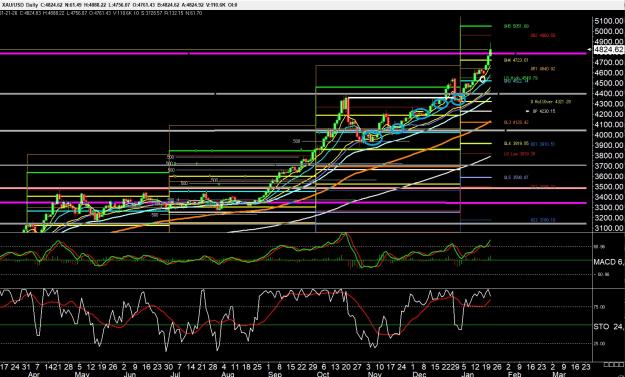Image resolution: width=625 pixels, height=377 pixels.
Task: Select the 3400.00 price axis label
Action: 608,197
